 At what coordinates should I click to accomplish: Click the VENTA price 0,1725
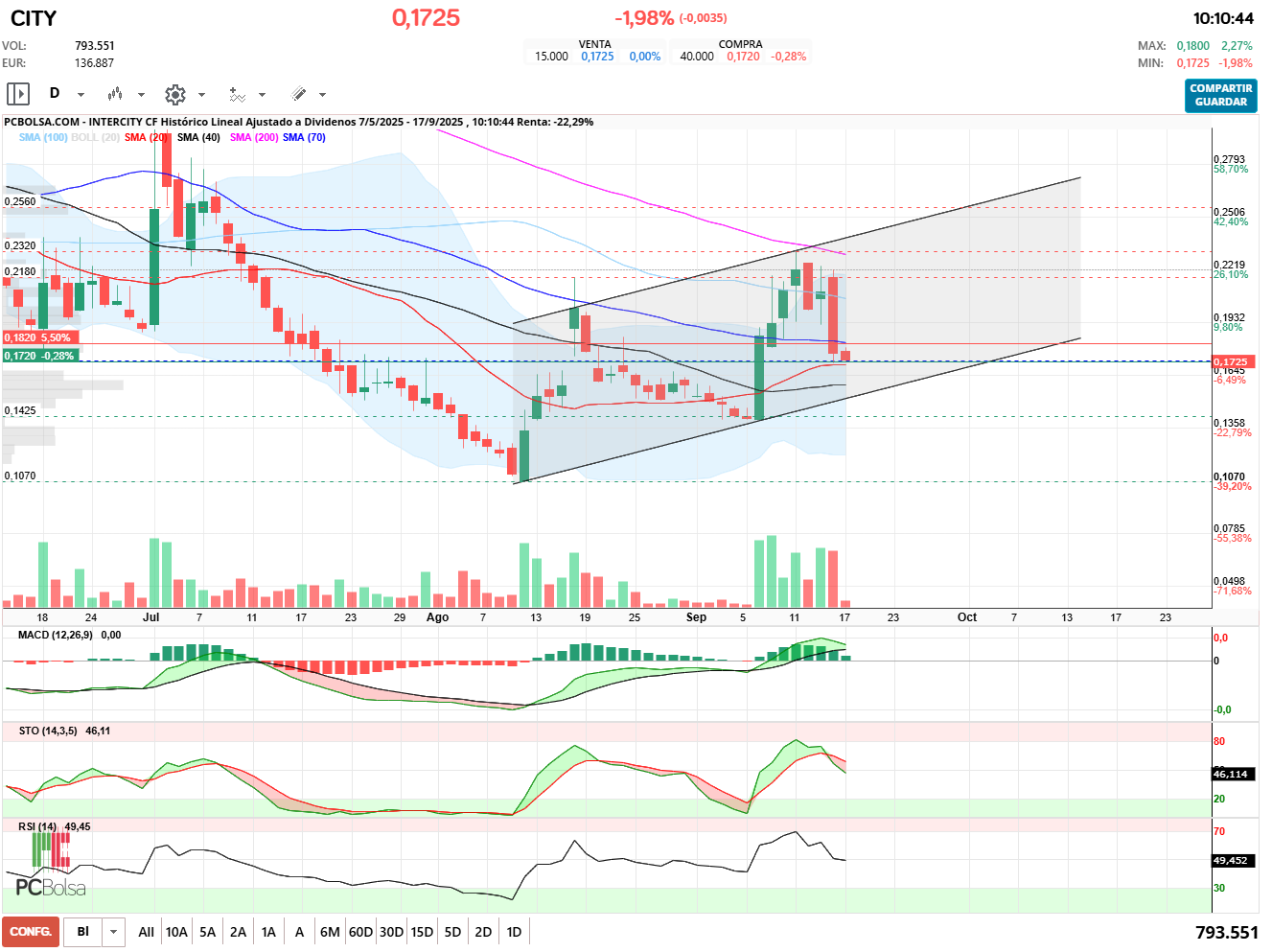click(x=597, y=57)
